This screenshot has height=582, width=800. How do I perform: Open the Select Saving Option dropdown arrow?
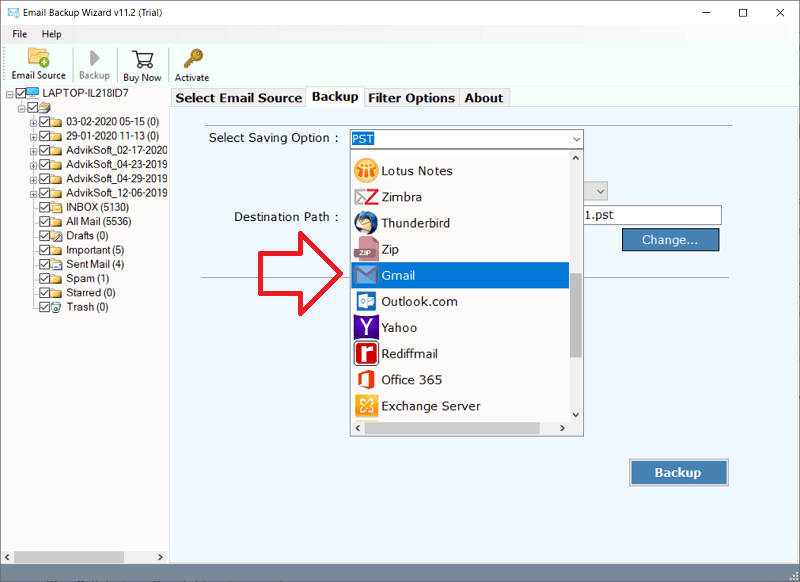(x=576, y=139)
